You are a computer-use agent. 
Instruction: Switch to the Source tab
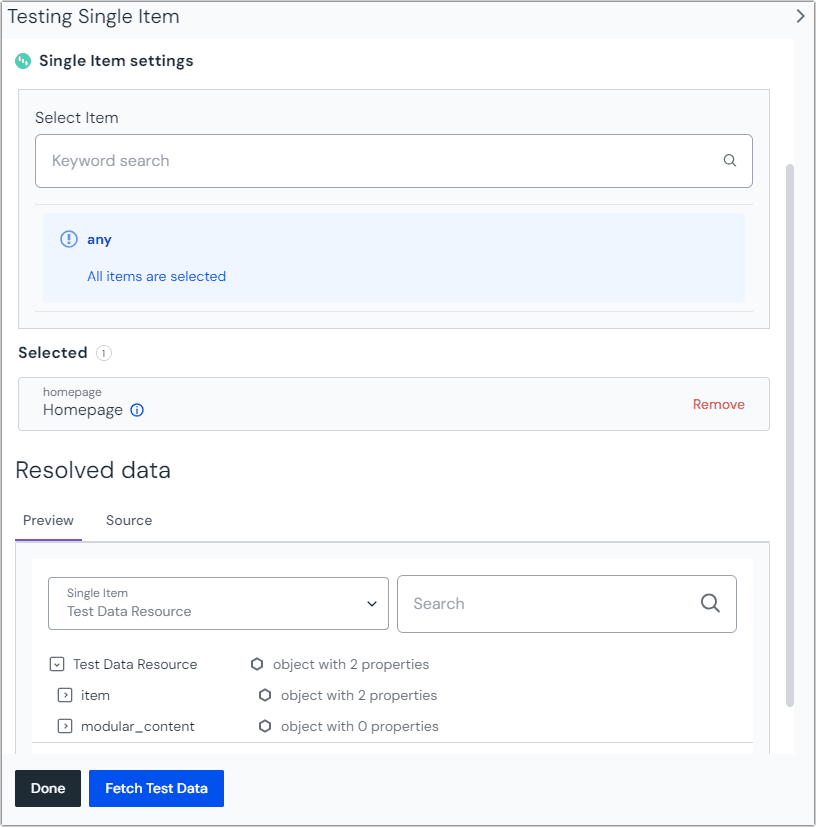129,520
